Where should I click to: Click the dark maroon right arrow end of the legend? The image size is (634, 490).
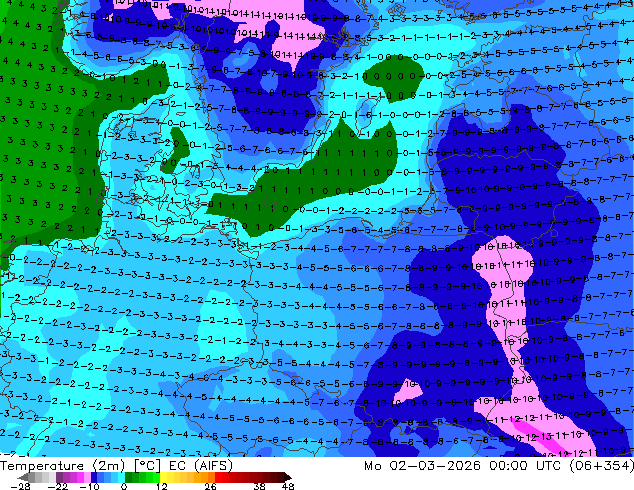288,477
